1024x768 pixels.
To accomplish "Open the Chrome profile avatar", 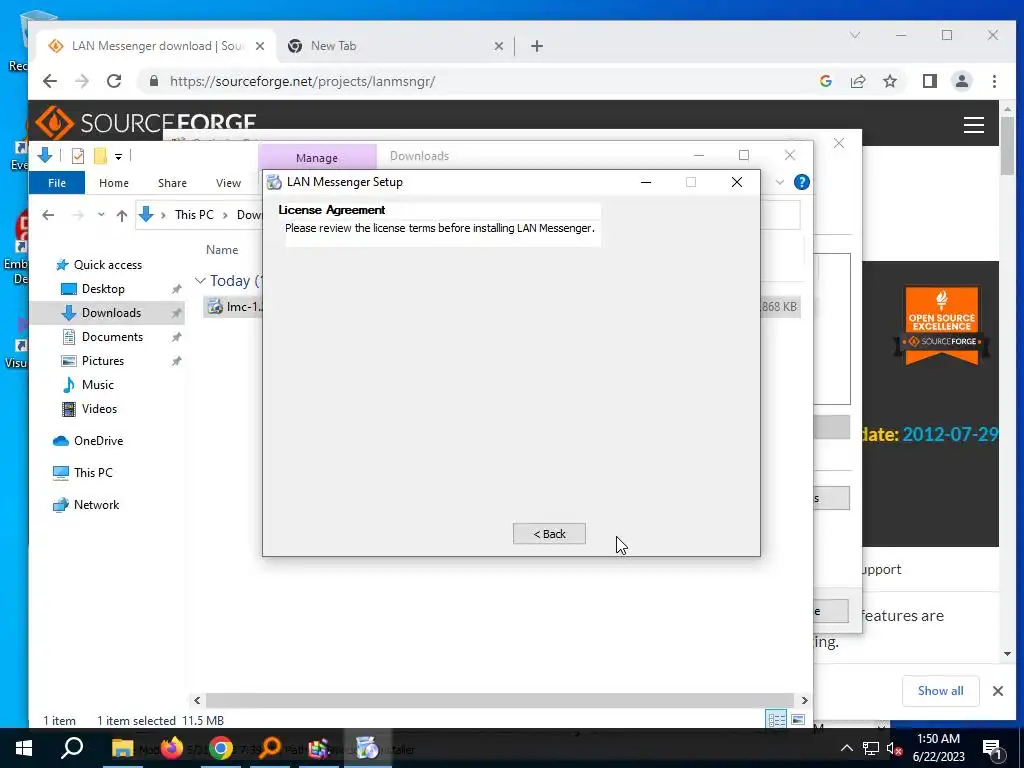I will (961, 81).
